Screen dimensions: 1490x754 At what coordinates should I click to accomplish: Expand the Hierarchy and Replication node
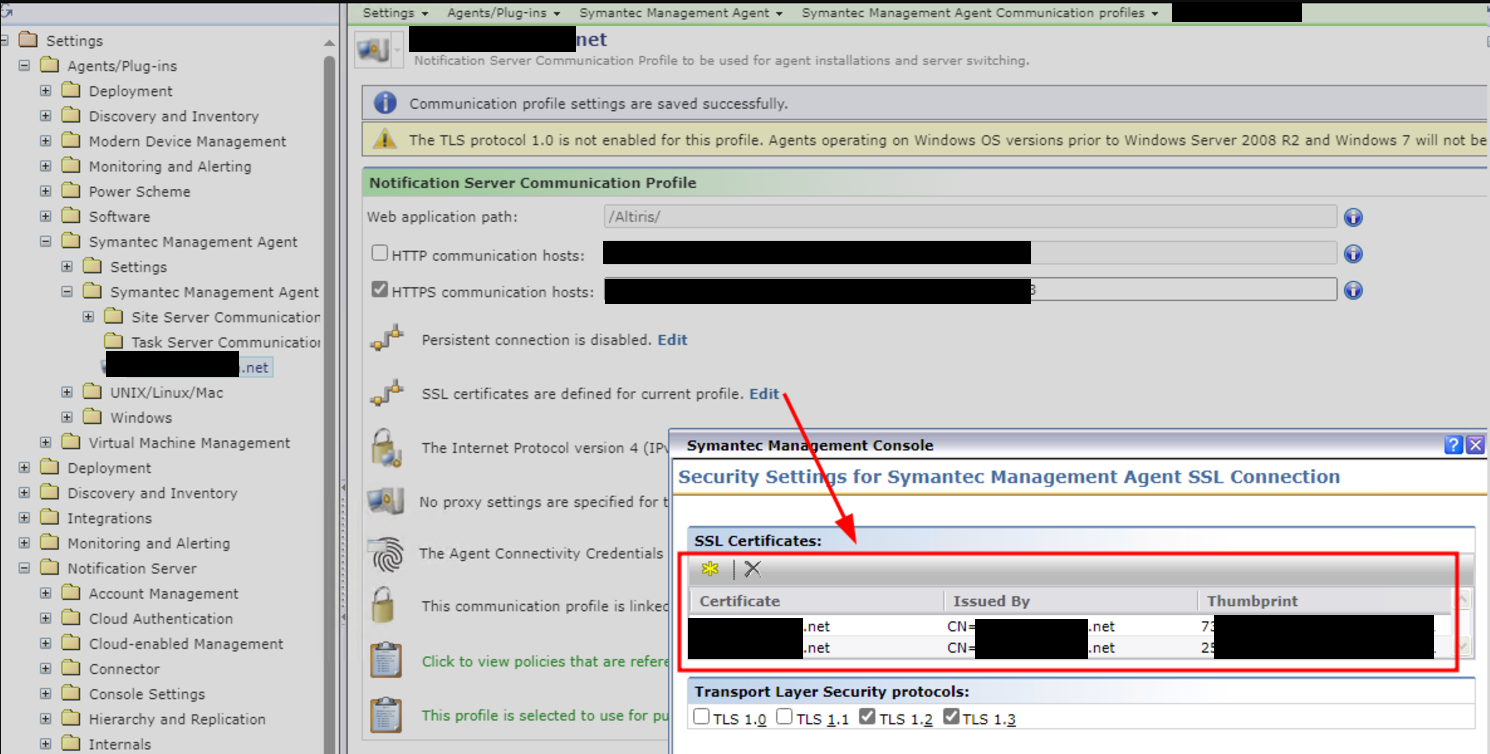tap(46, 719)
